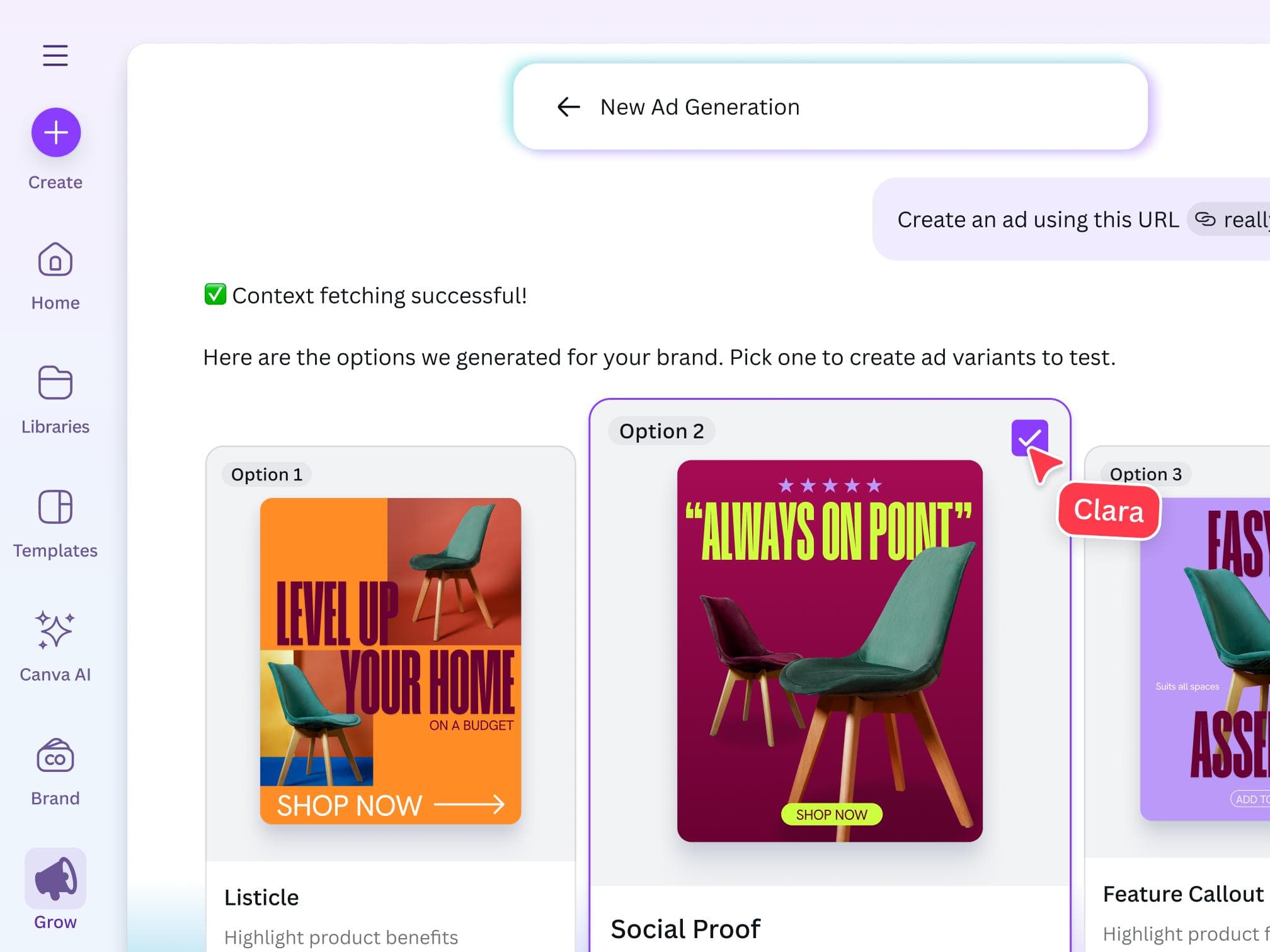Screen dimensions: 1270x952
Task: Click the Feature Callout title
Action: coord(1182,894)
